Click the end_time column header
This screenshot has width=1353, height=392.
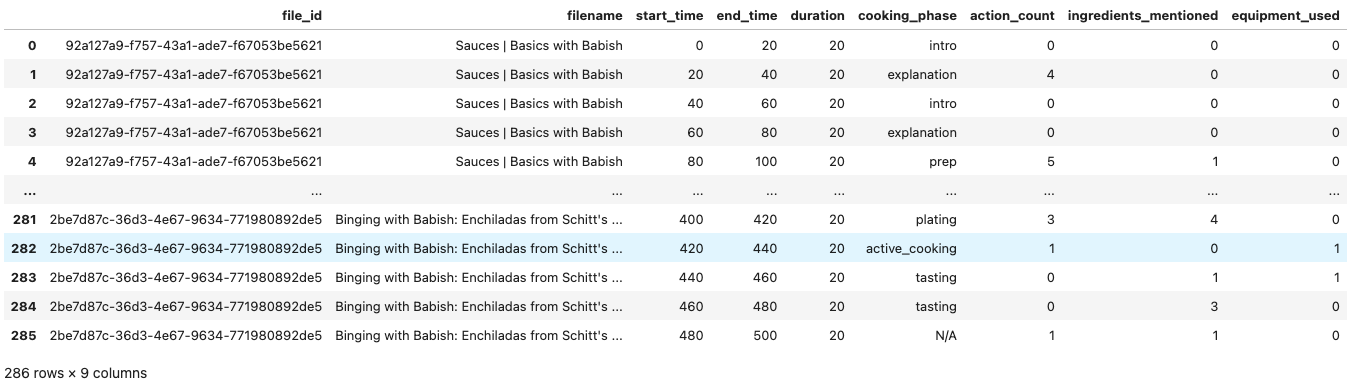pos(746,16)
